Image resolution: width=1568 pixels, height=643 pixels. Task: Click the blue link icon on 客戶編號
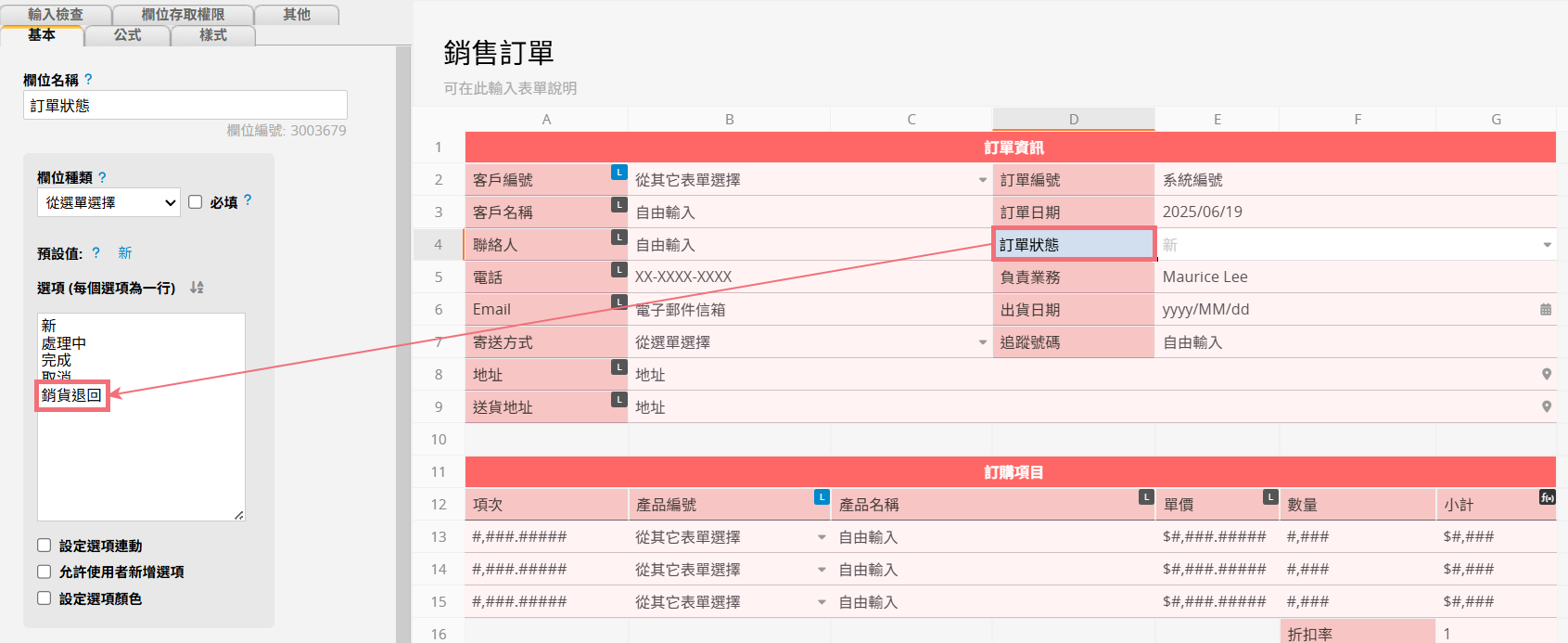pyautogui.click(x=618, y=173)
